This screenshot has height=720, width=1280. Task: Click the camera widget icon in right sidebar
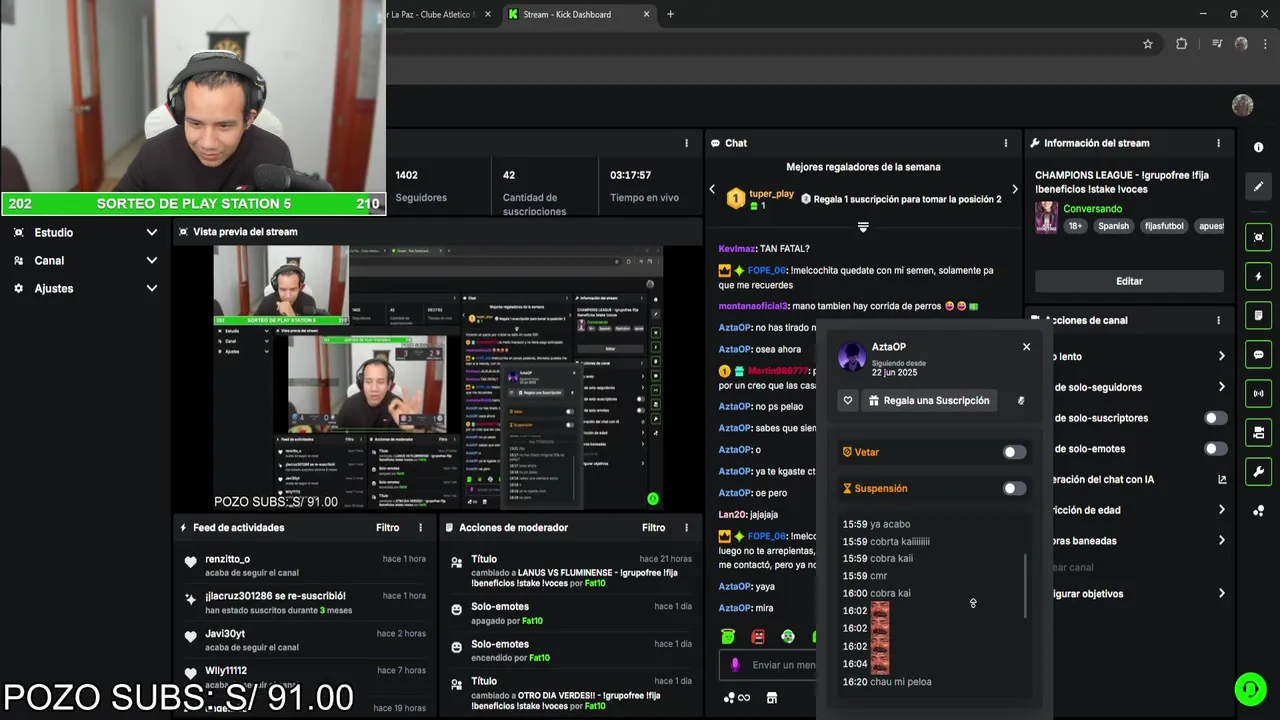click(1258, 432)
